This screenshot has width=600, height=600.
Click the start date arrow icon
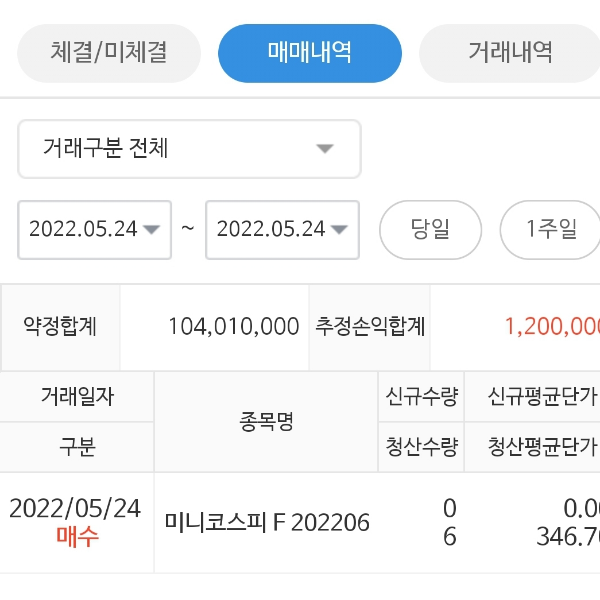click(151, 229)
